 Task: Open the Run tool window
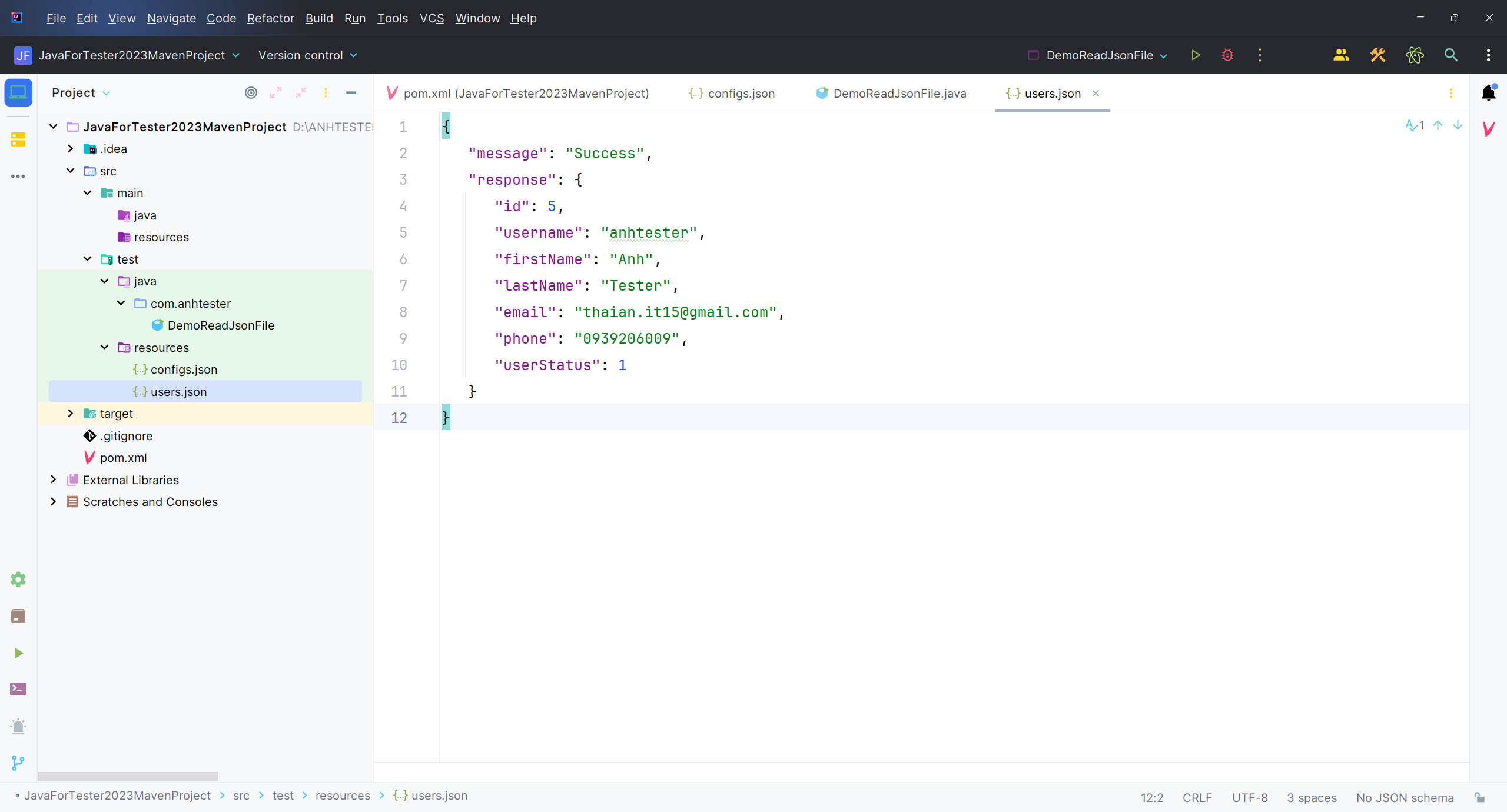(x=18, y=653)
